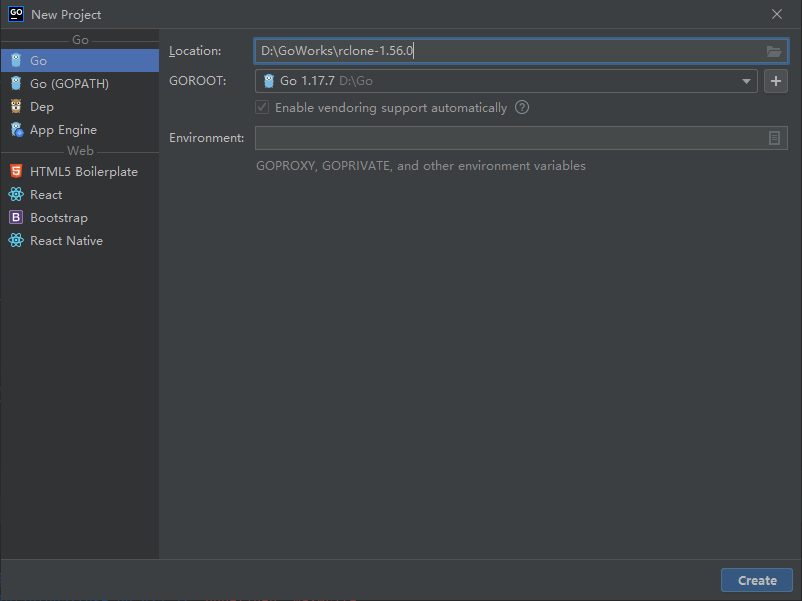Open the Go 1.17.7 SDK combo box
The height and width of the screenshot is (601, 802).
point(506,81)
